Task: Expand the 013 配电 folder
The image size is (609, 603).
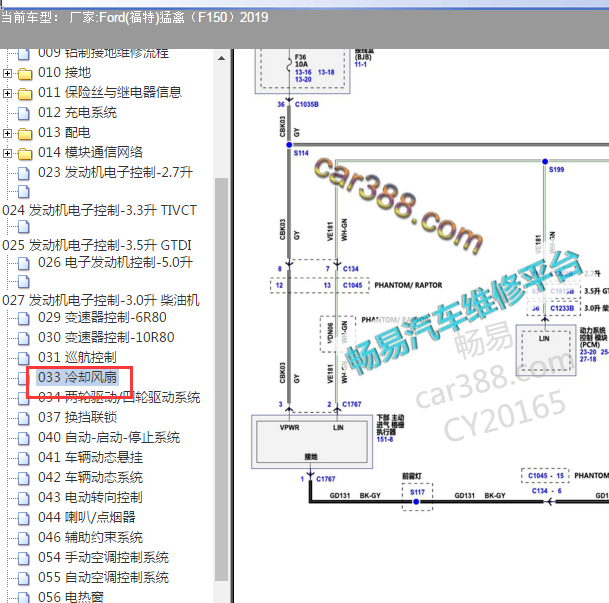Action: click(x=7, y=134)
